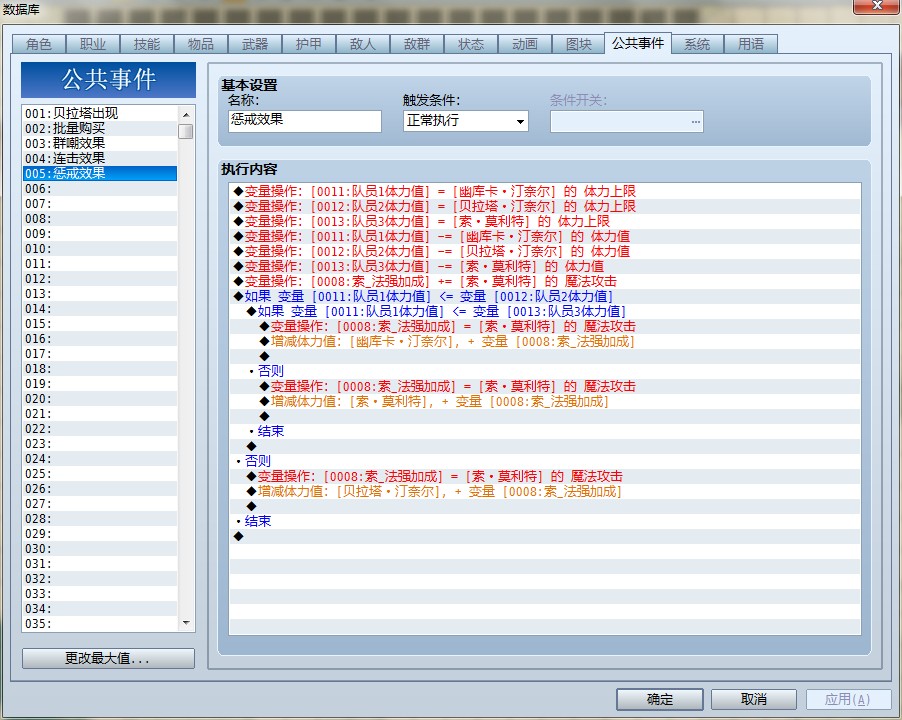
Task: Click the 更改最大值... button
Action: [108, 658]
